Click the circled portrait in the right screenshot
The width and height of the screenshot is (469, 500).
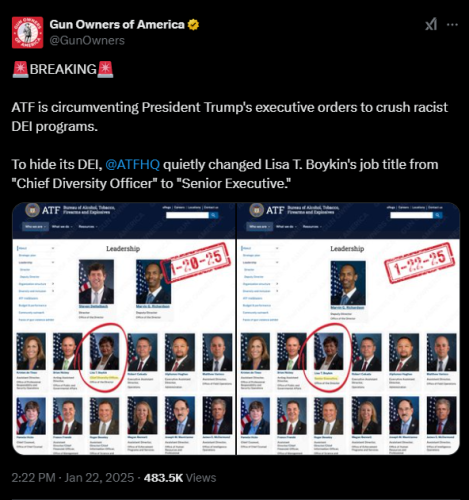329,351
